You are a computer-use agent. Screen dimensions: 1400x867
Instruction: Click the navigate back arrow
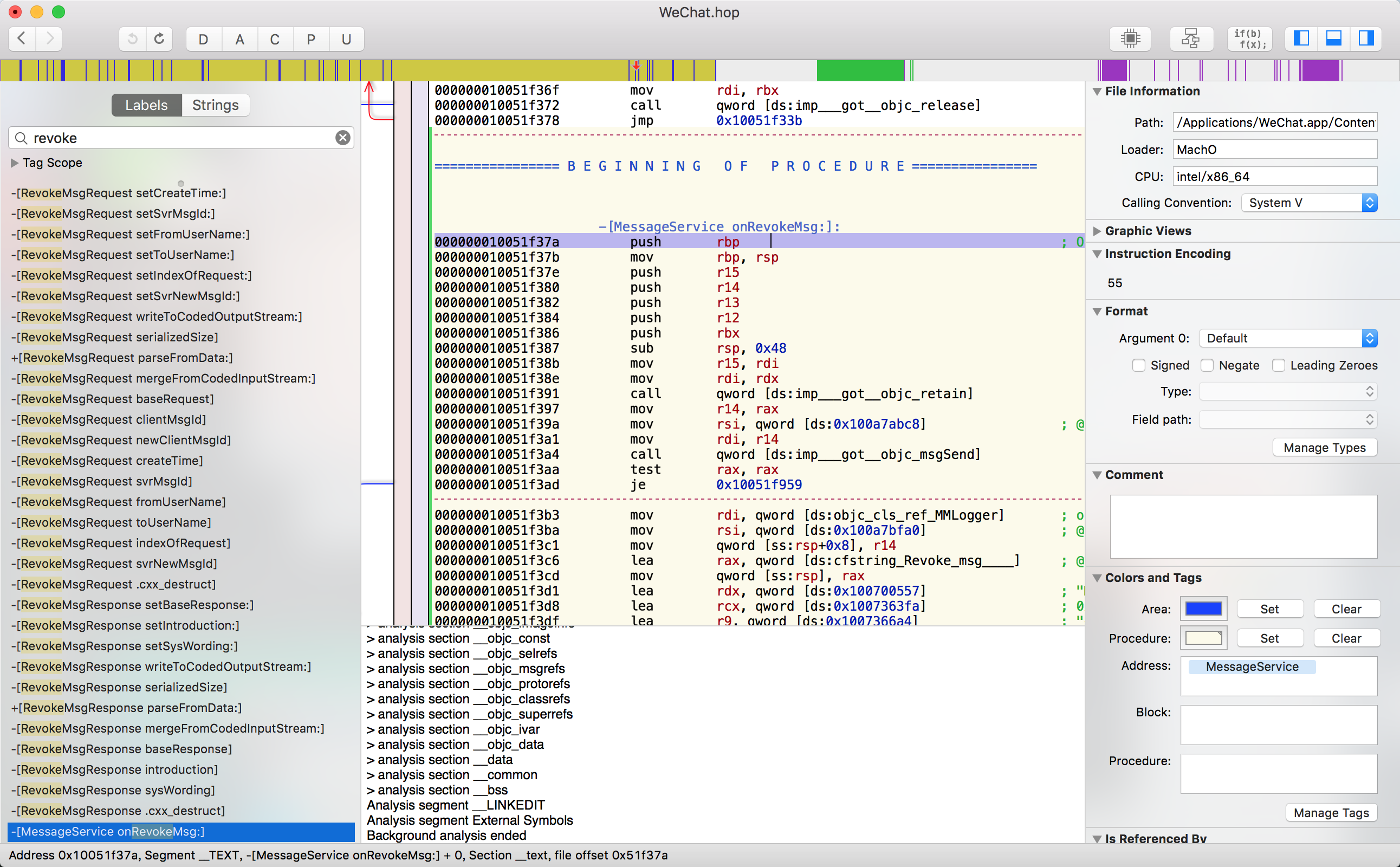pyautogui.click(x=22, y=38)
